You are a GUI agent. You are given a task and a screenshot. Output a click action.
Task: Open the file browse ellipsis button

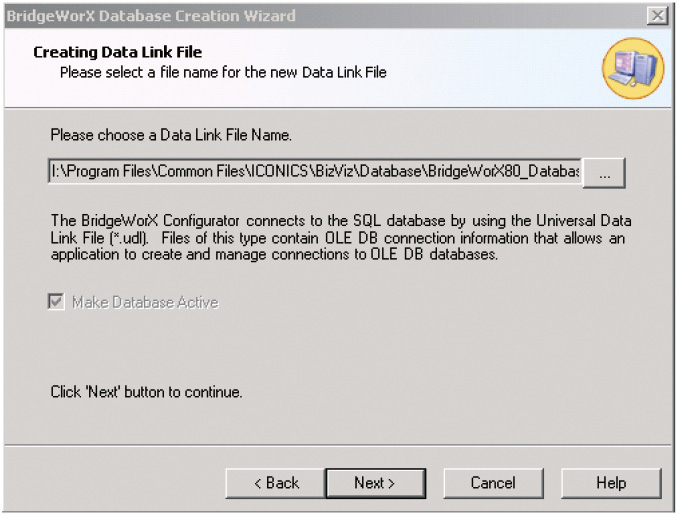[604, 173]
